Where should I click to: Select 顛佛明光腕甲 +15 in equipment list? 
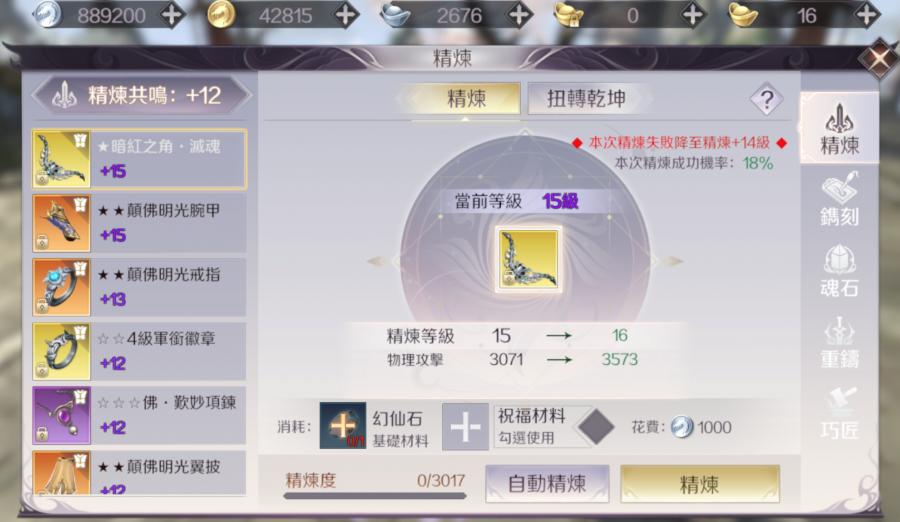point(139,223)
